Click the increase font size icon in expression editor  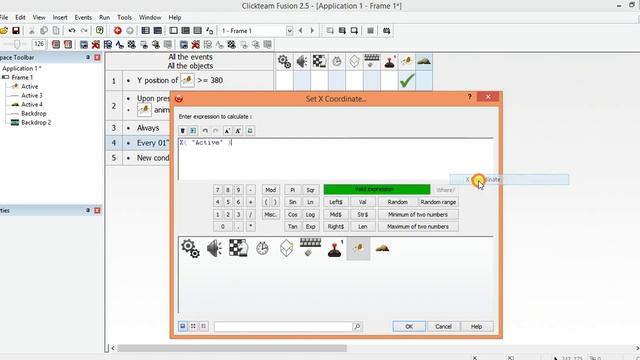coord(227,131)
